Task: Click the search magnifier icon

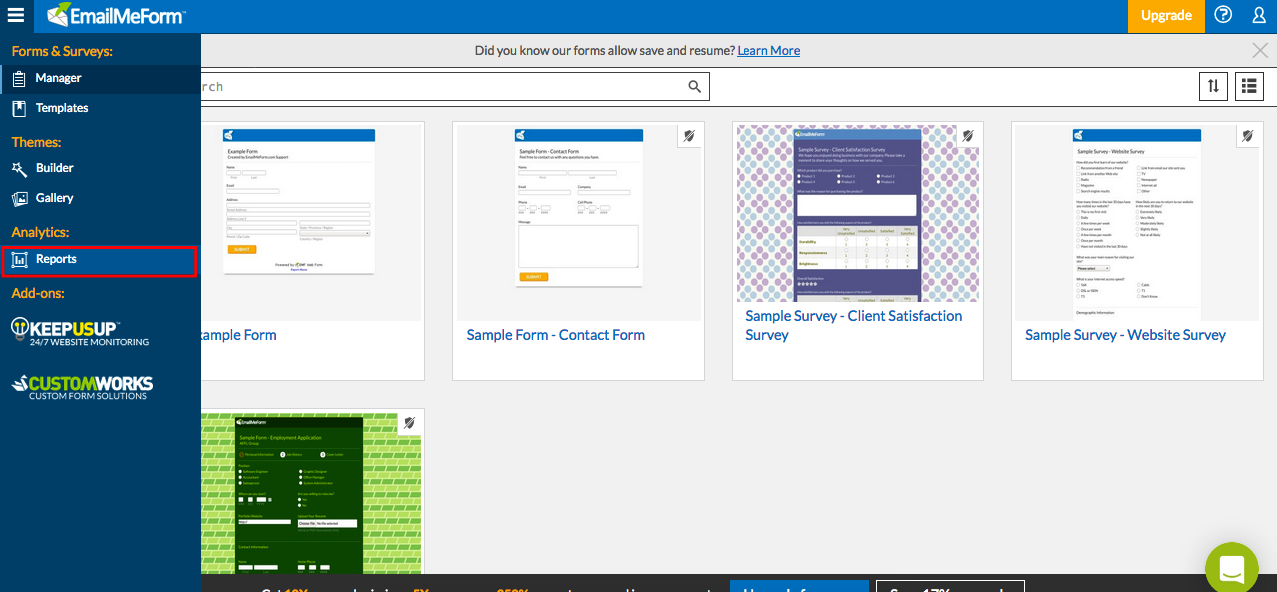Action: 695,86
